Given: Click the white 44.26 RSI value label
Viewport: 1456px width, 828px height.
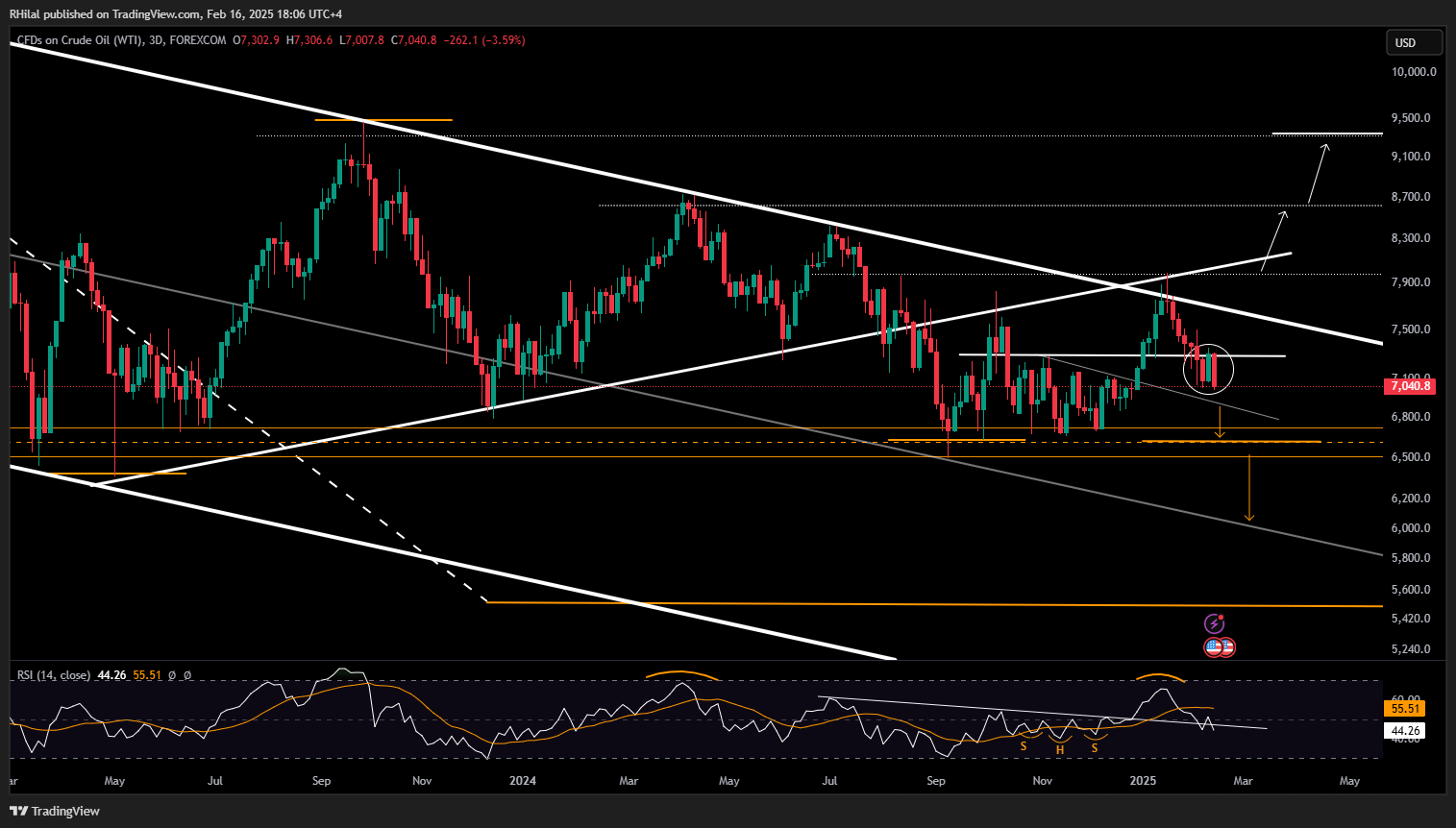Looking at the screenshot, I should tap(1405, 731).
